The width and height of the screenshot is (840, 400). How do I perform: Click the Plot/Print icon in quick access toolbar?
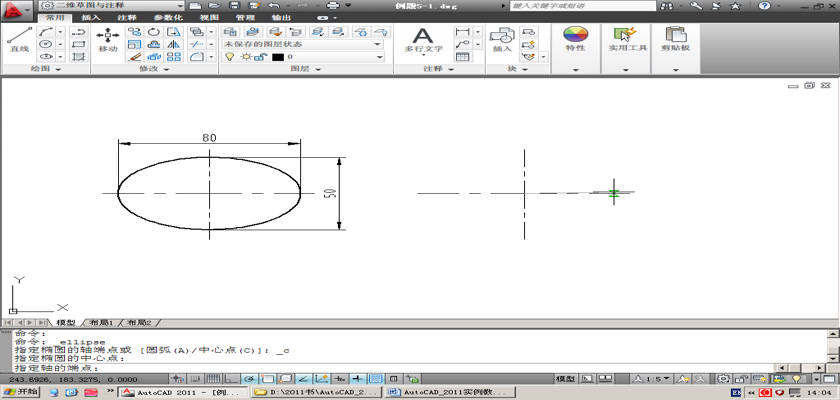333,5
